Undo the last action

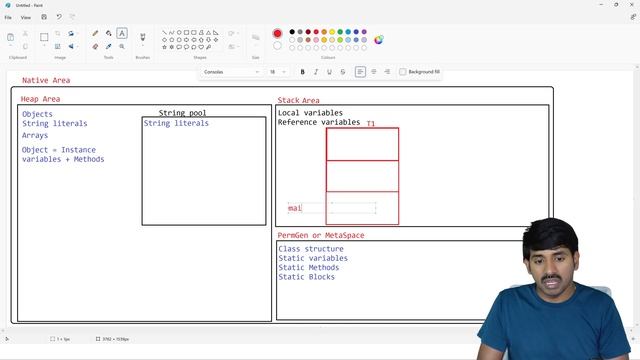(59, 17)
